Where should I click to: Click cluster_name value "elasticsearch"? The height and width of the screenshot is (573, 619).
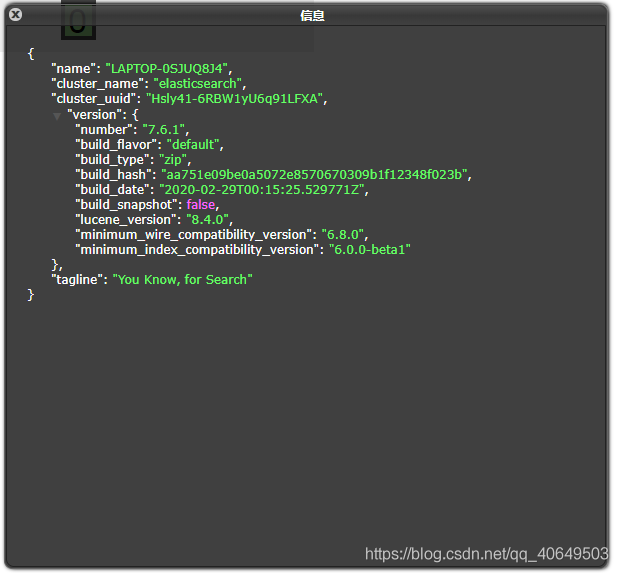click(197, 84)
